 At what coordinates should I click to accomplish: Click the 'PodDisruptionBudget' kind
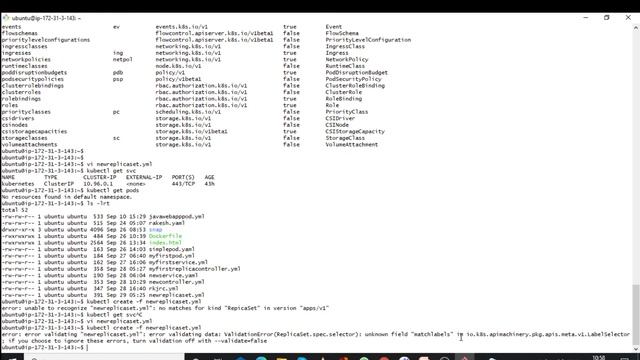[357, 73]
